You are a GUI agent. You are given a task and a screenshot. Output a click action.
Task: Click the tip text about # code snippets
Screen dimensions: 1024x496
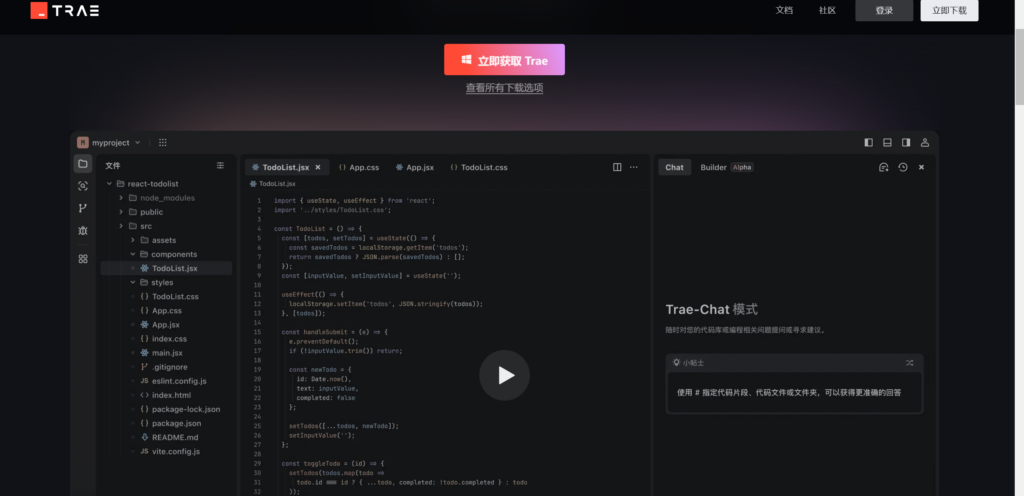(x=790, y=393)
